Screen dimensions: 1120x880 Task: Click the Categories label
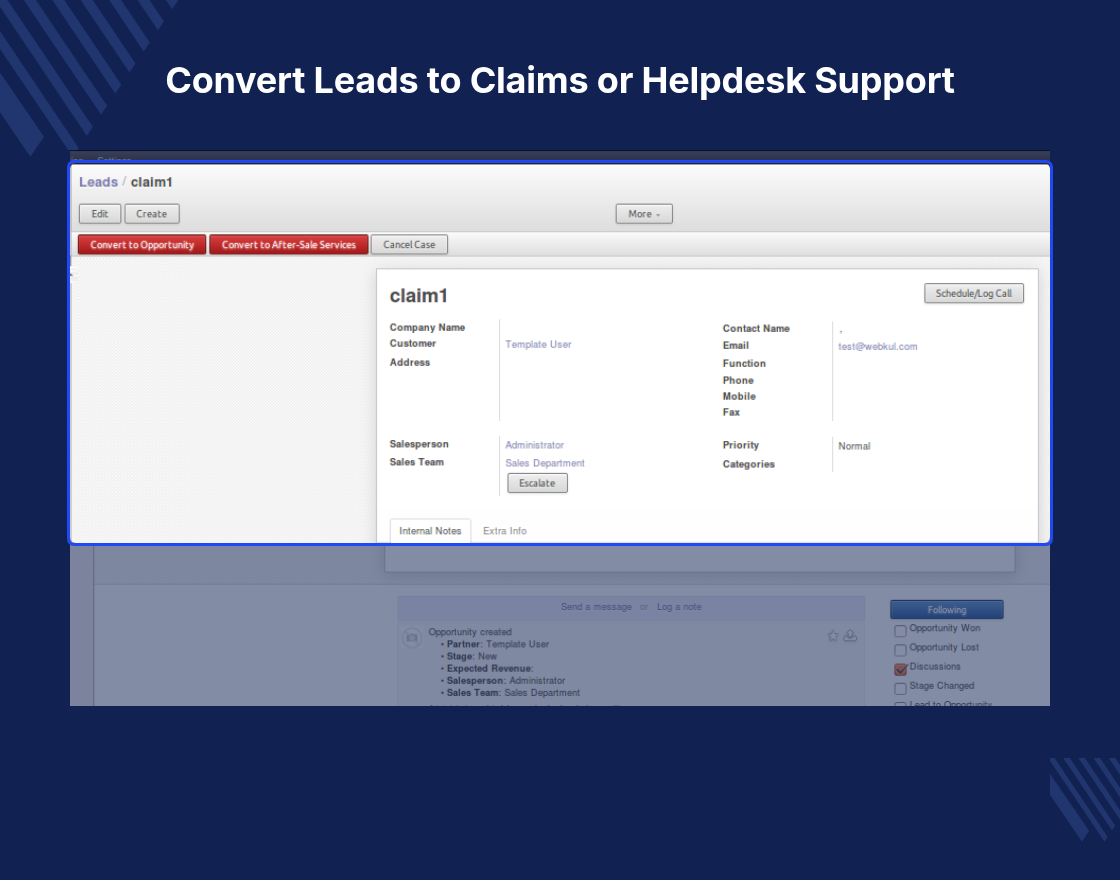click(748, 464)
